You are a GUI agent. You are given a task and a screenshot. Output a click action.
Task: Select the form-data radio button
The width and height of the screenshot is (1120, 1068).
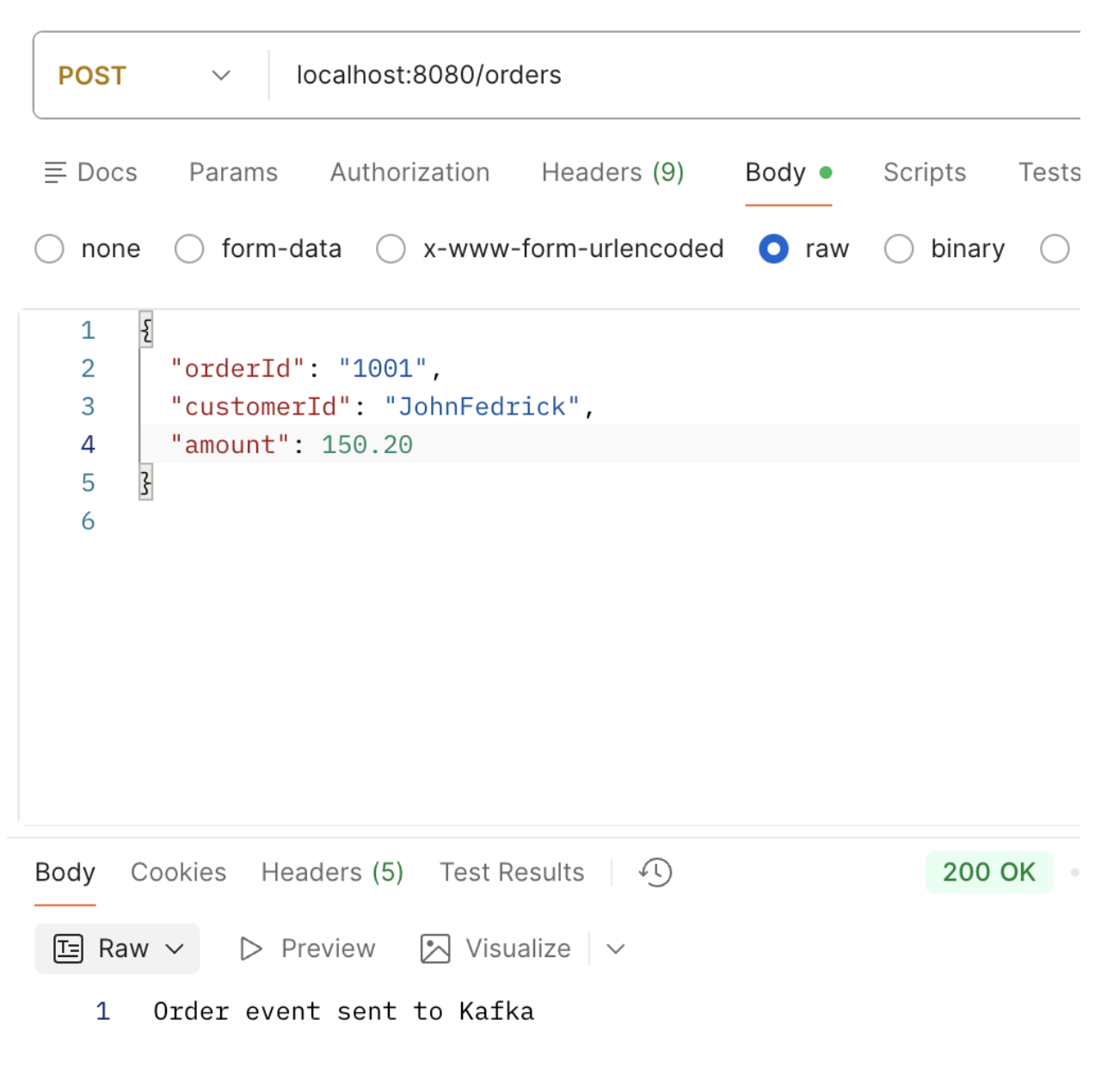coord(188,249)
